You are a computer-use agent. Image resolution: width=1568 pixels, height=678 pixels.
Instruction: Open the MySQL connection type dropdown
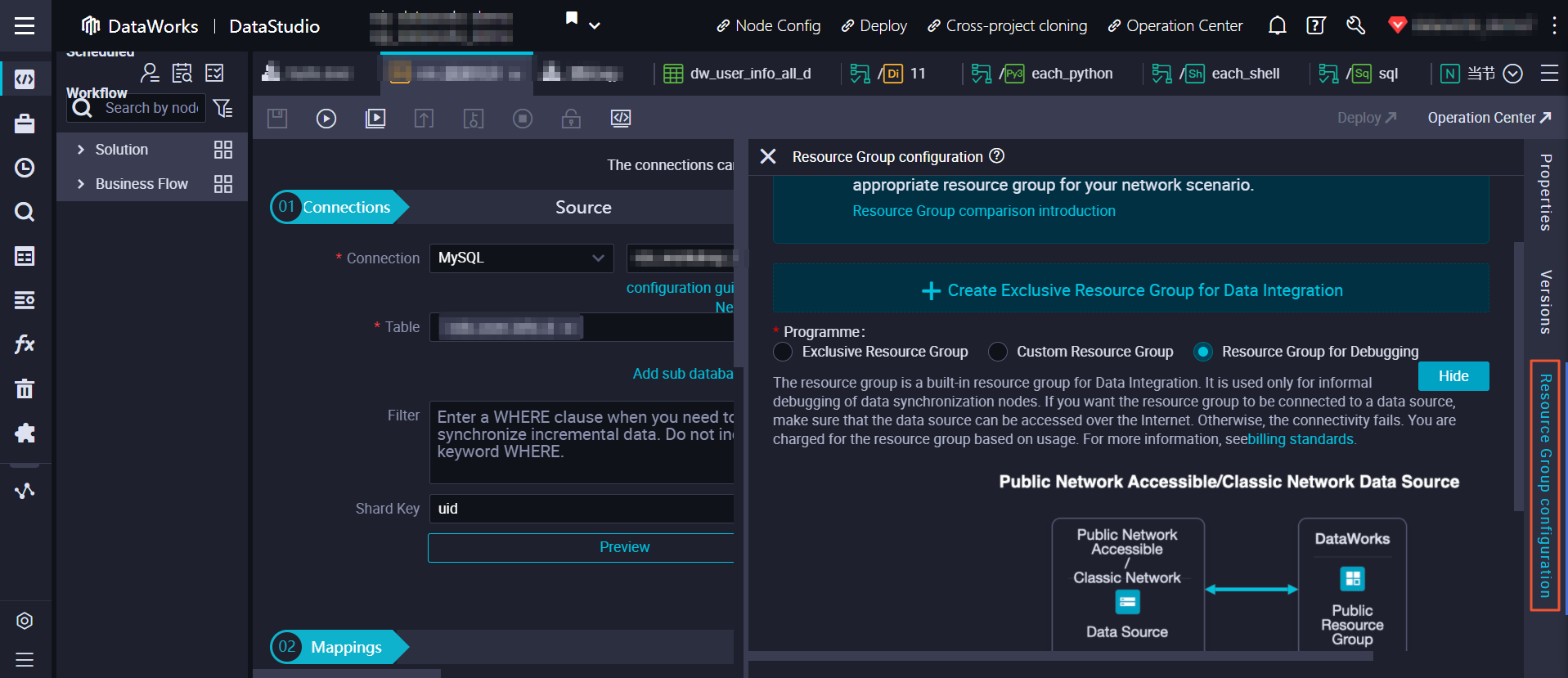pos(522,258)
